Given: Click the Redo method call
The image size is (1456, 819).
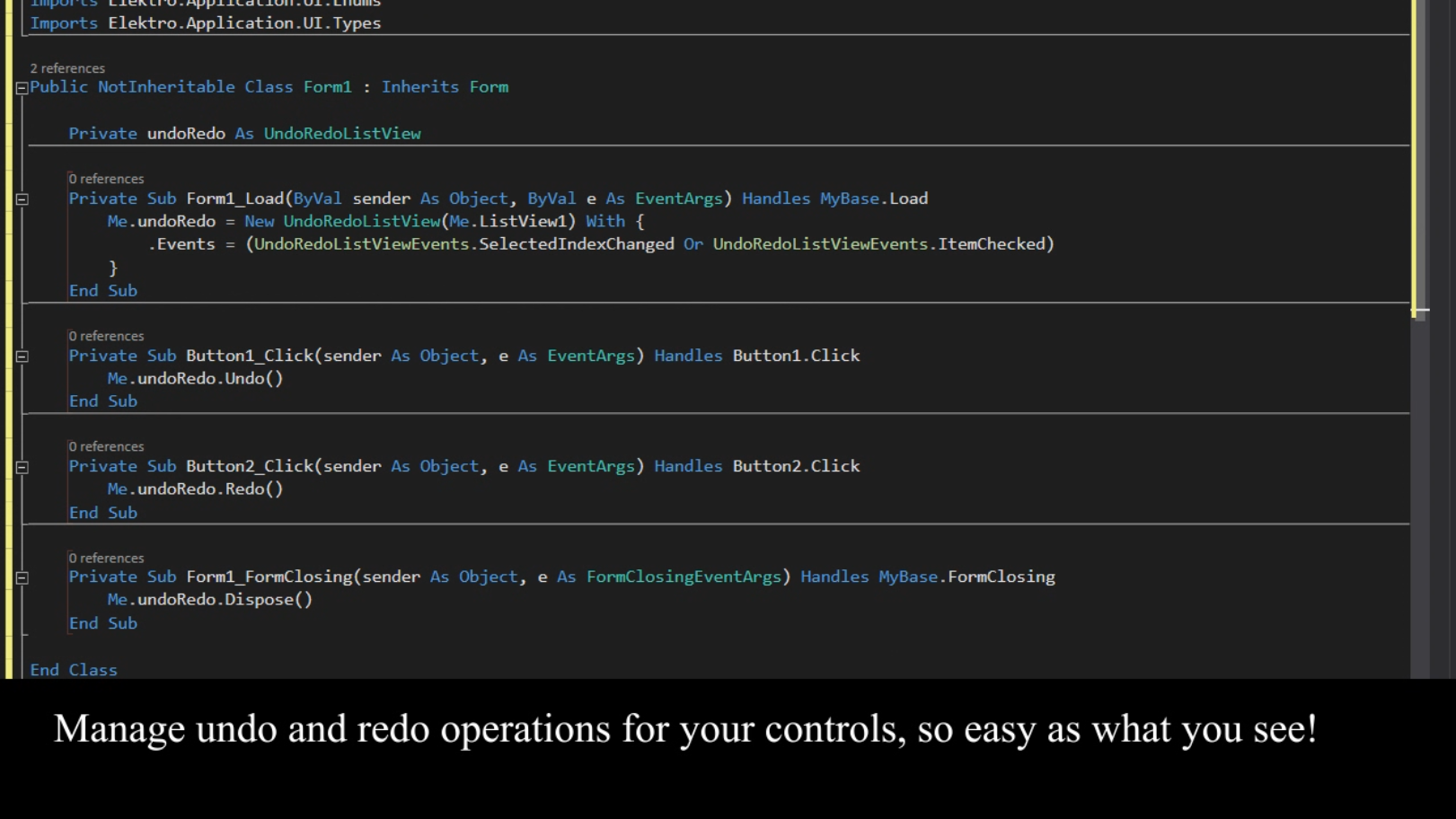Looking at the screenshot, I should click(244, 489).
